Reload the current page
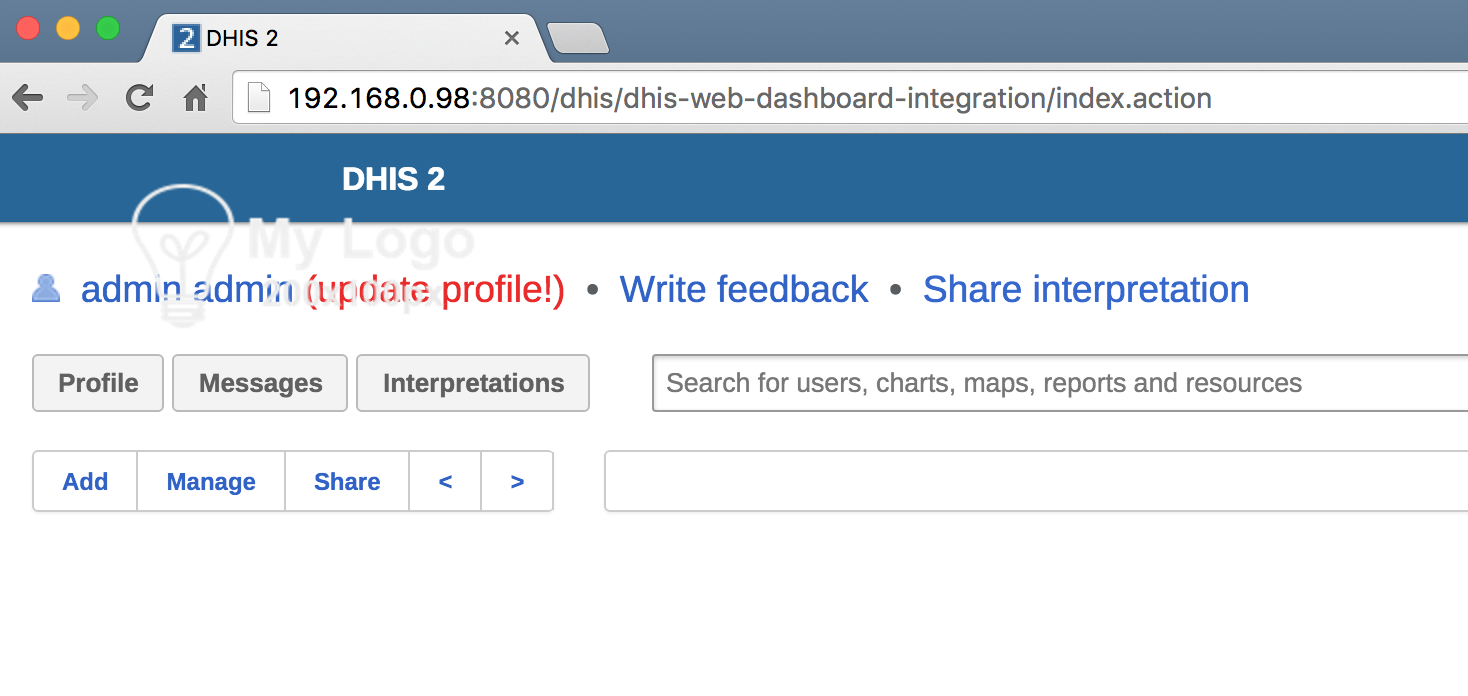 [x=139, y=98]
